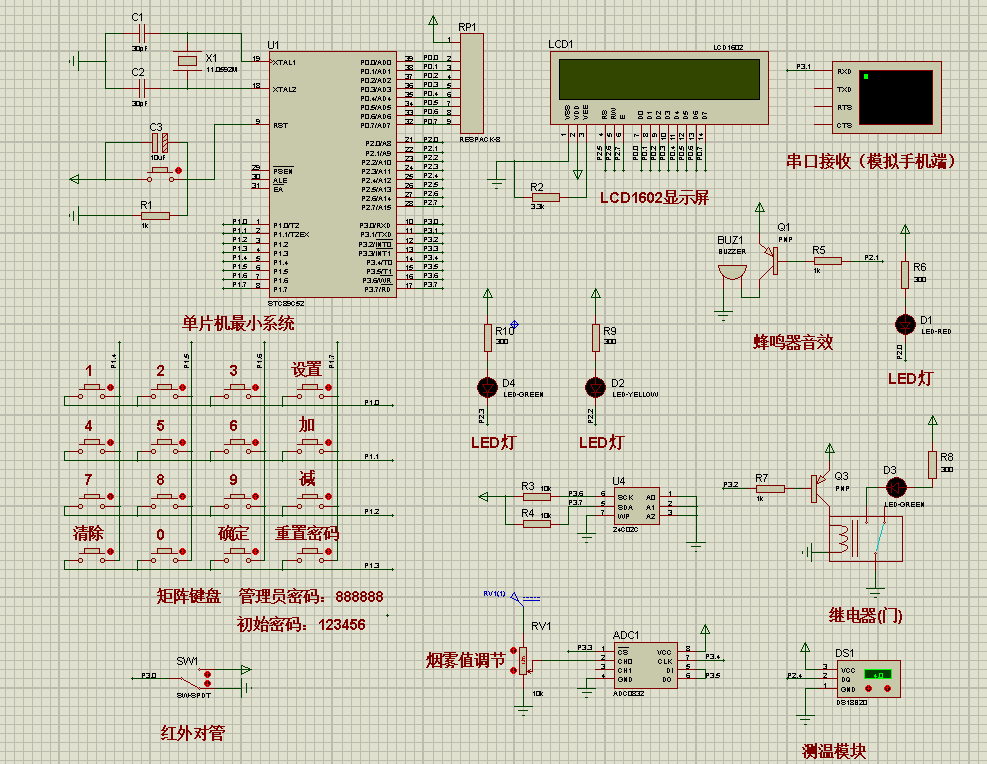Click the buzzer BUZ1 component

click(x=732, y=272)
